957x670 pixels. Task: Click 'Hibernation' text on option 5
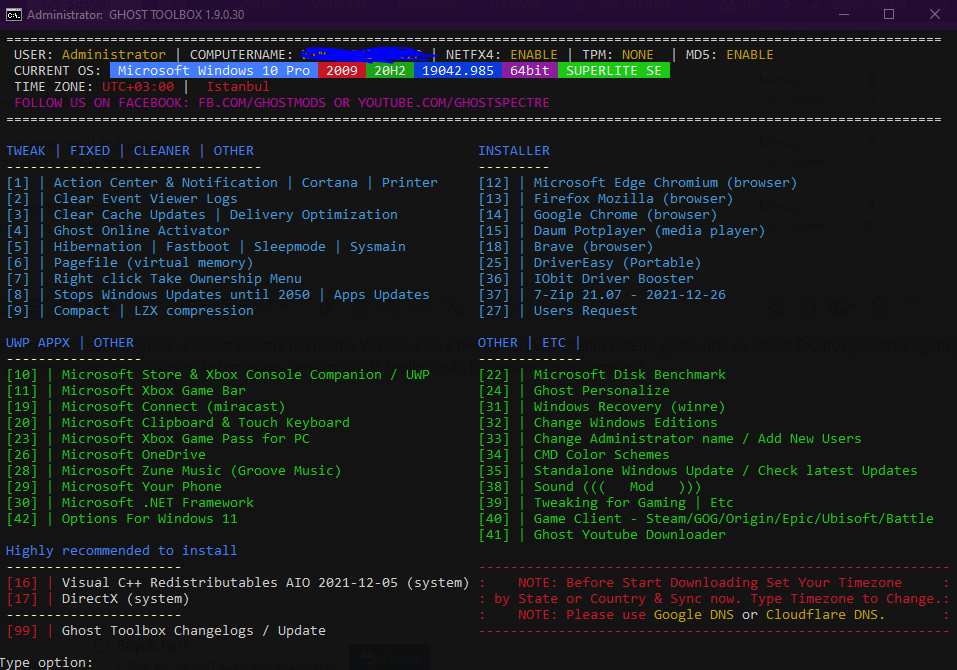98,247
